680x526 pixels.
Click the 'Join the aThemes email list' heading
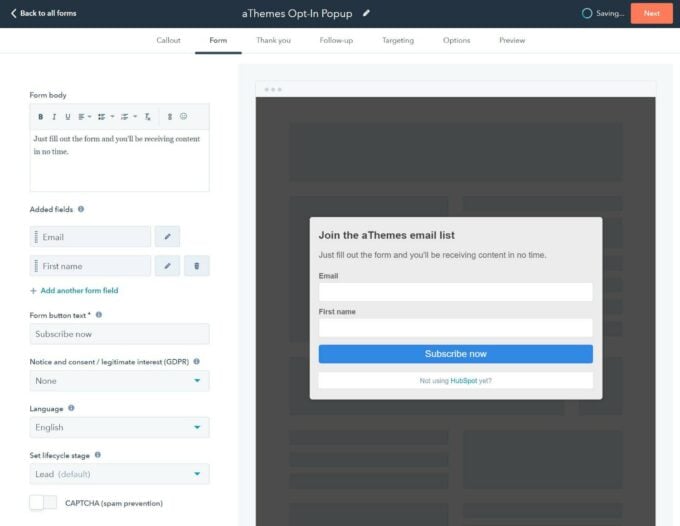(386, 235)
